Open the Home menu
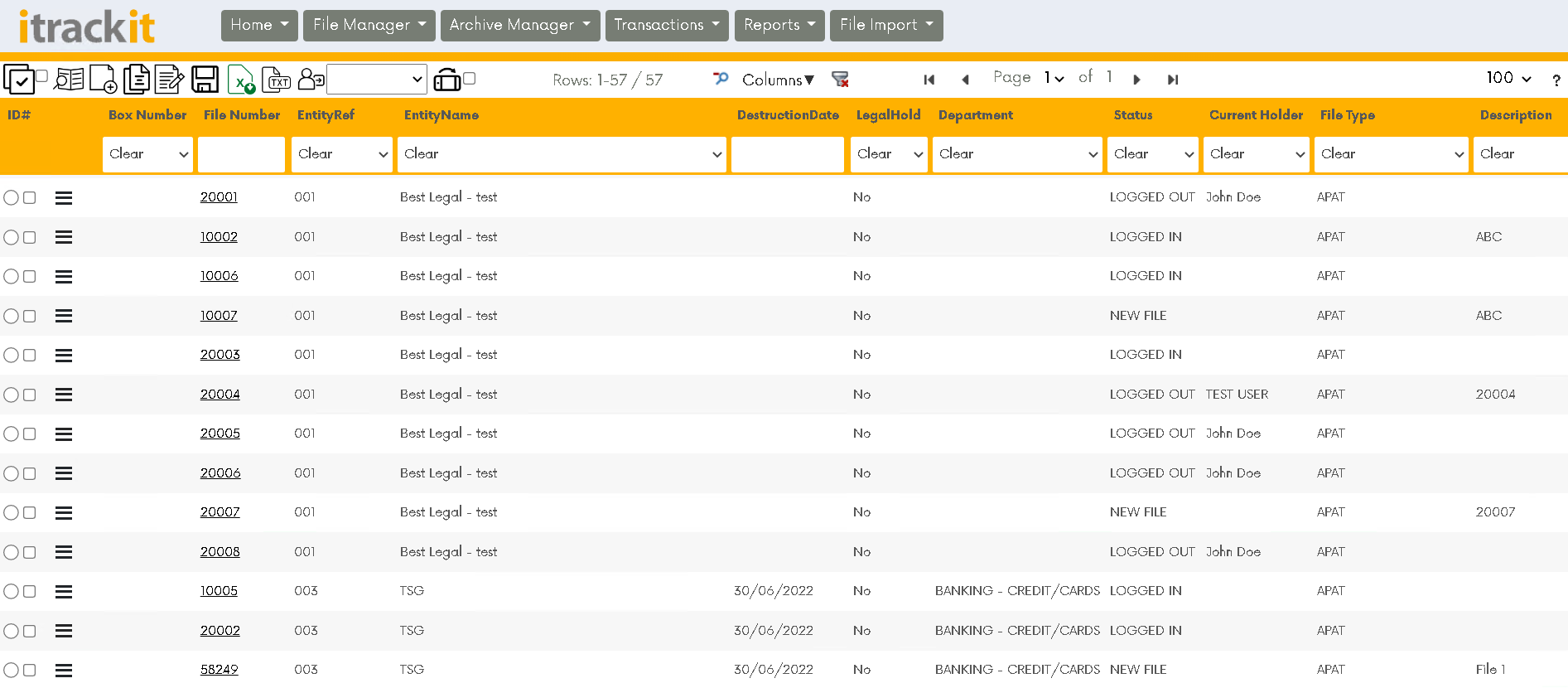This screenshot has height=688, width=1568. pos(259,25)
